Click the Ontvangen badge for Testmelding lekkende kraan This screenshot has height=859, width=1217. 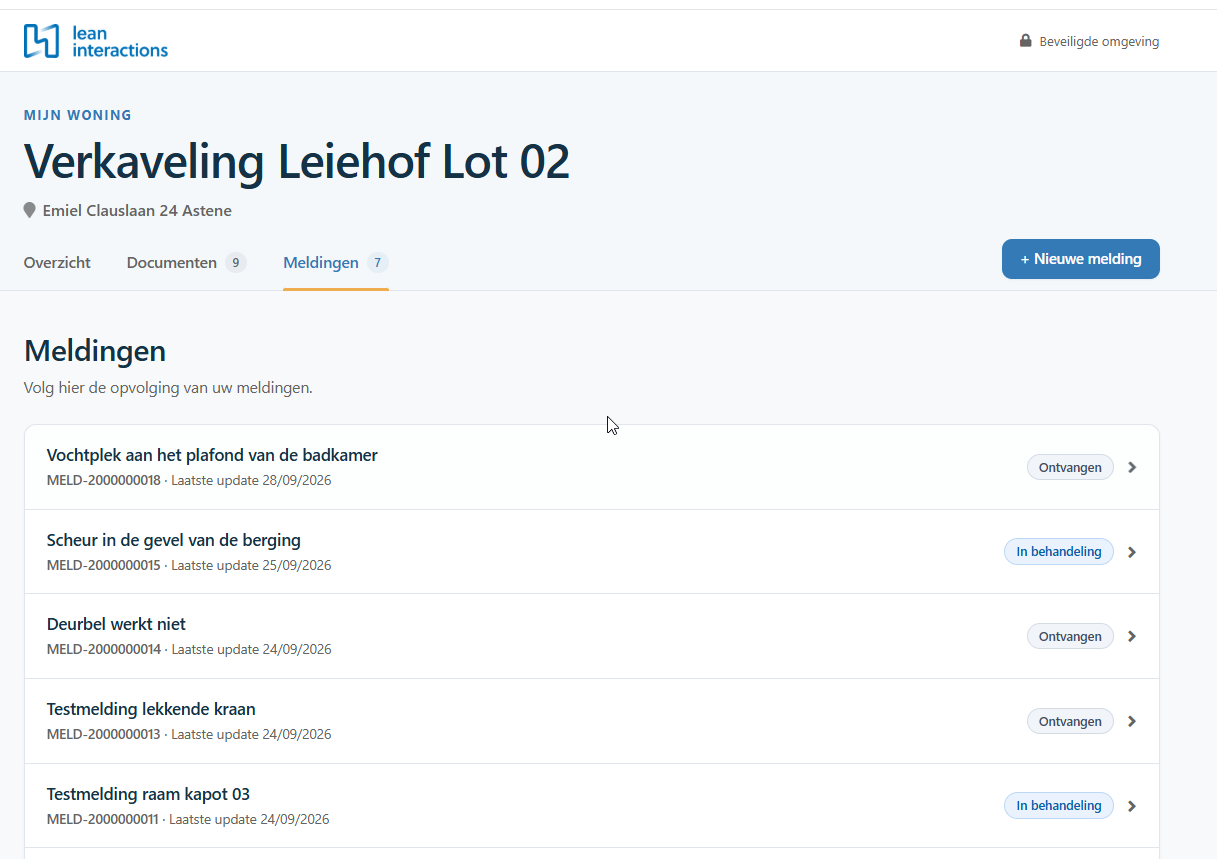pos(1070,721)
